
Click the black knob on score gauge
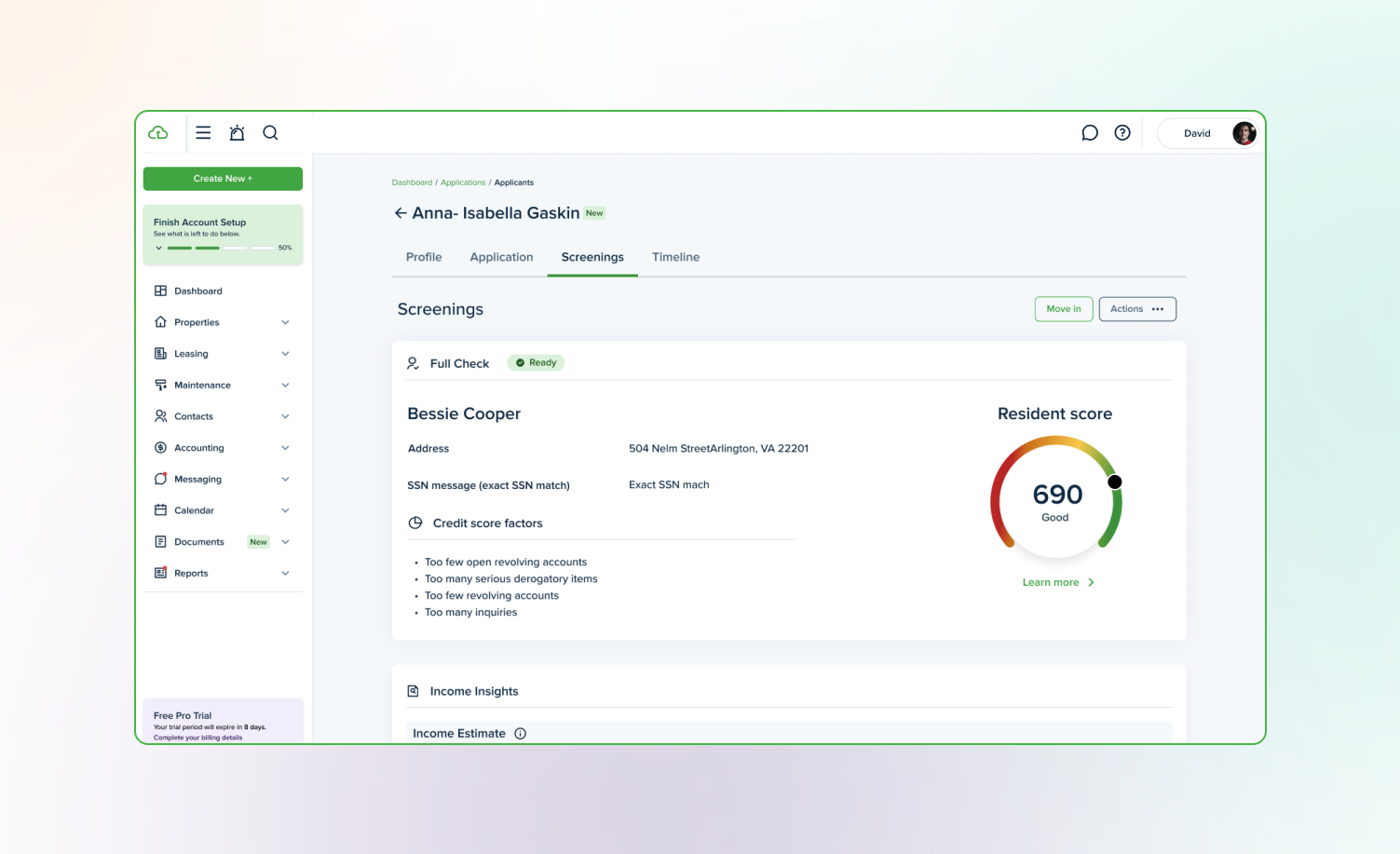pyautogui.click(x=1114, y=481)
